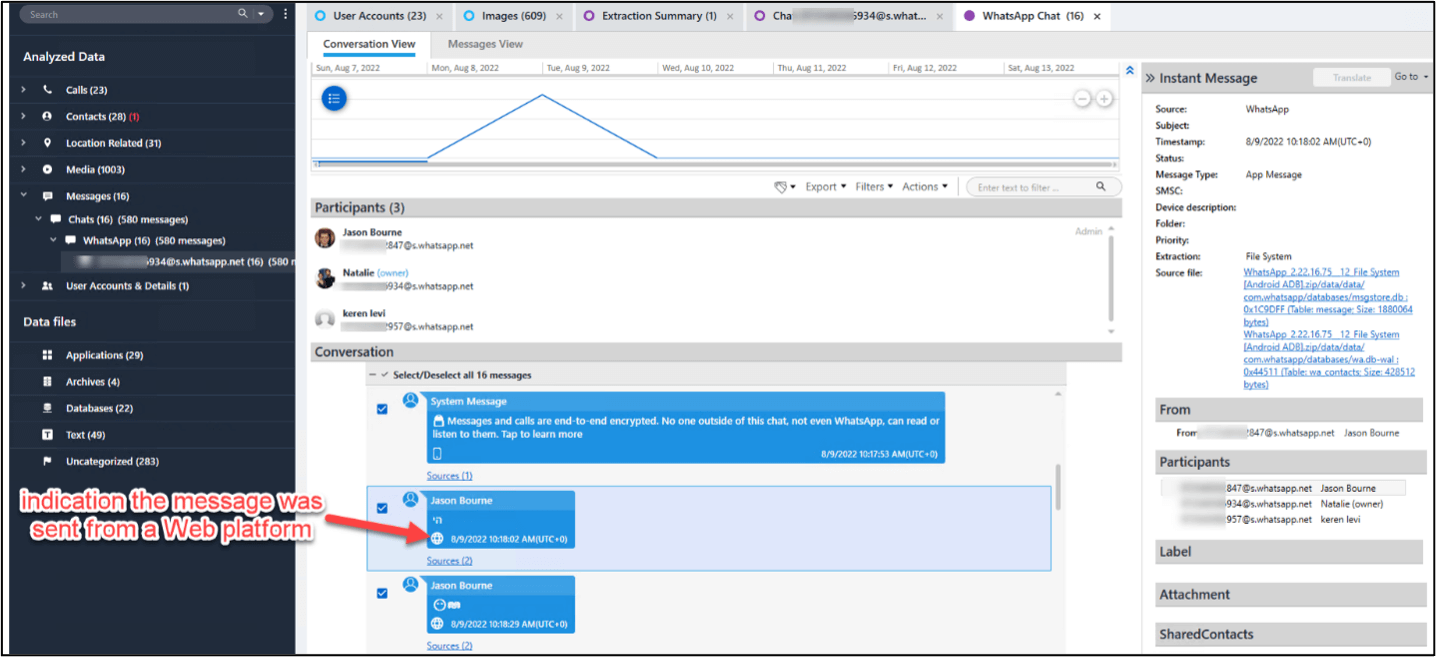Open the Filters dropdown
This screenshot has width=1439, height=660.
pyautogui.click(x=874, y=187)
